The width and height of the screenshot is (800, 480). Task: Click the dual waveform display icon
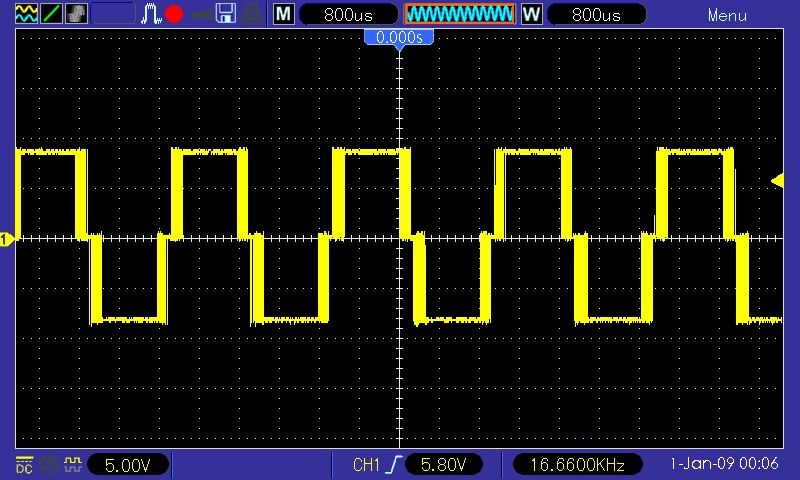(x=26, y=14)
